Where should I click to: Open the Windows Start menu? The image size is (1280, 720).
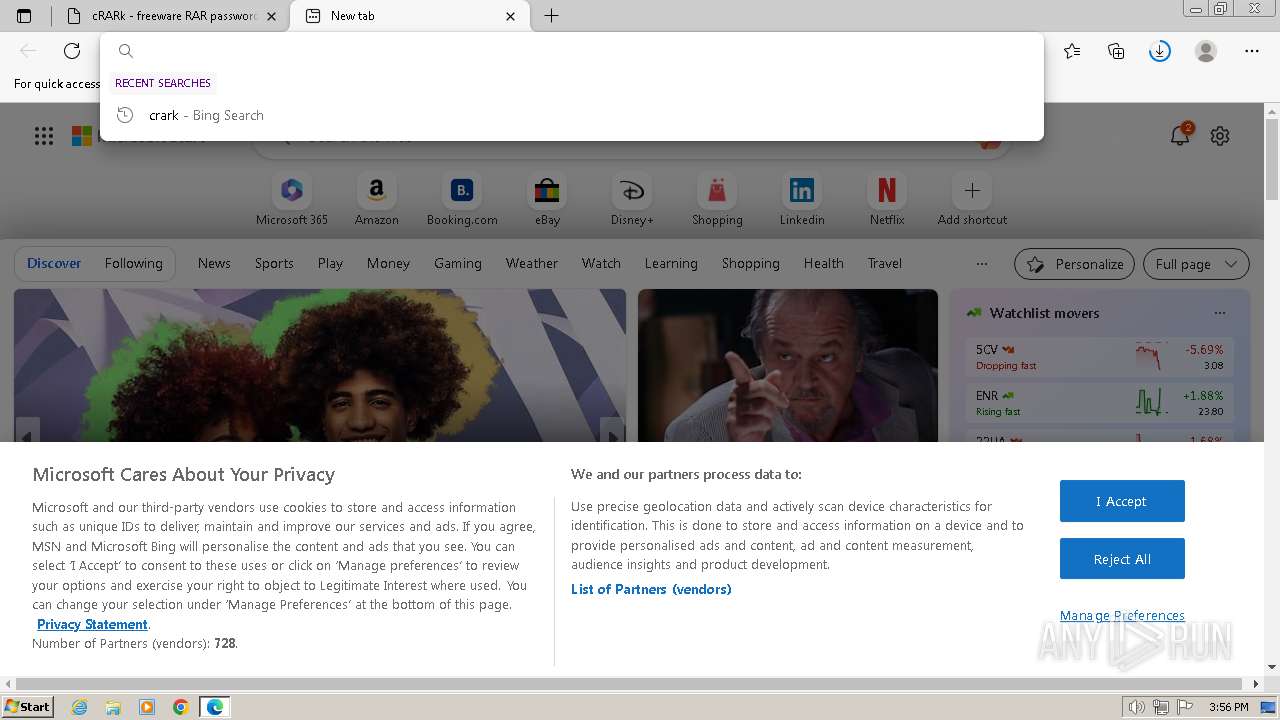click(x=28, y=706)
